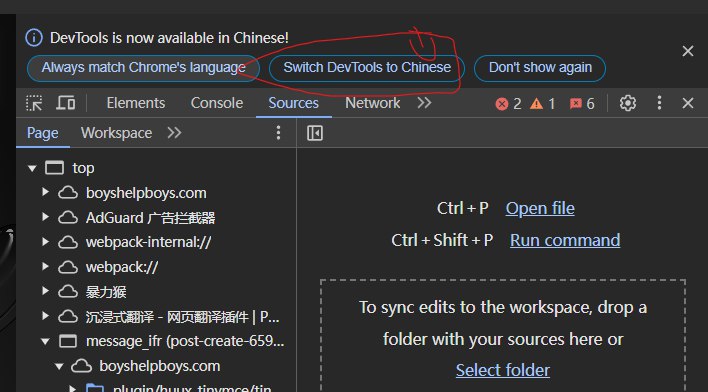Open the Network tab
This screenshot has width=708, height=392.
click(373, 103)
